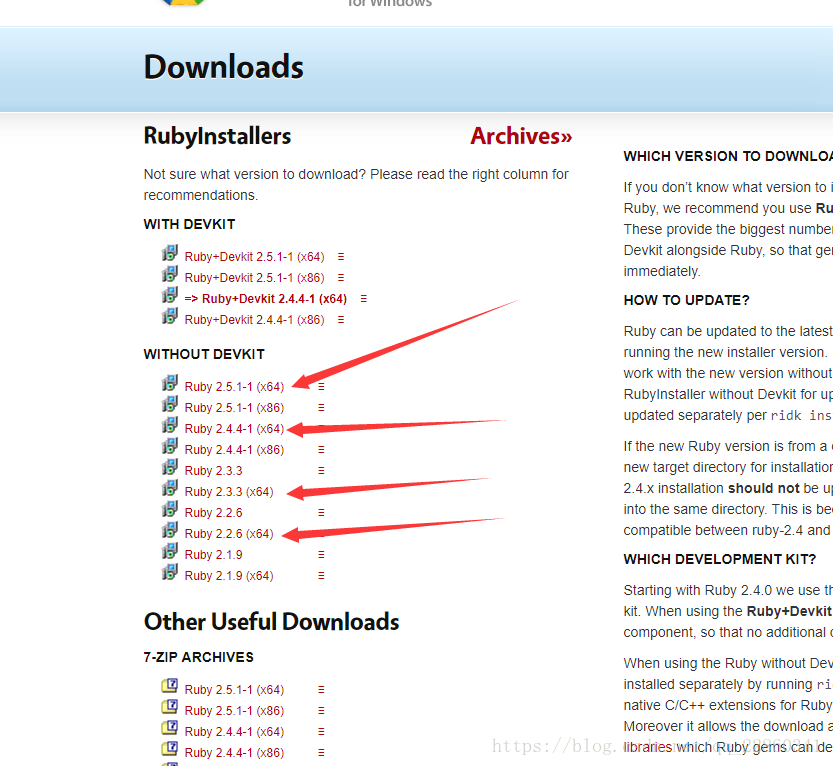Download Ruby+Devkit 2.5.1-1 (x86)
Screen dimensions: 833x766
point(254,278)
